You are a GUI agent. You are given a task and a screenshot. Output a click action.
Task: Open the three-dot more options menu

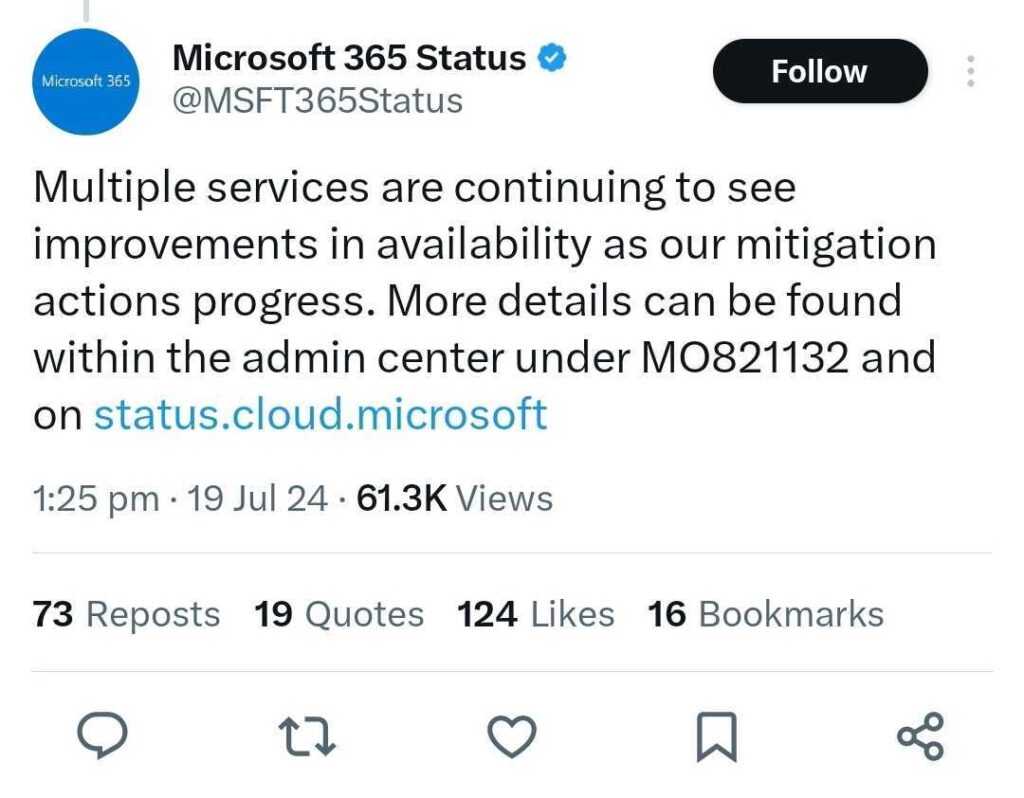click(x=969, y=72)
